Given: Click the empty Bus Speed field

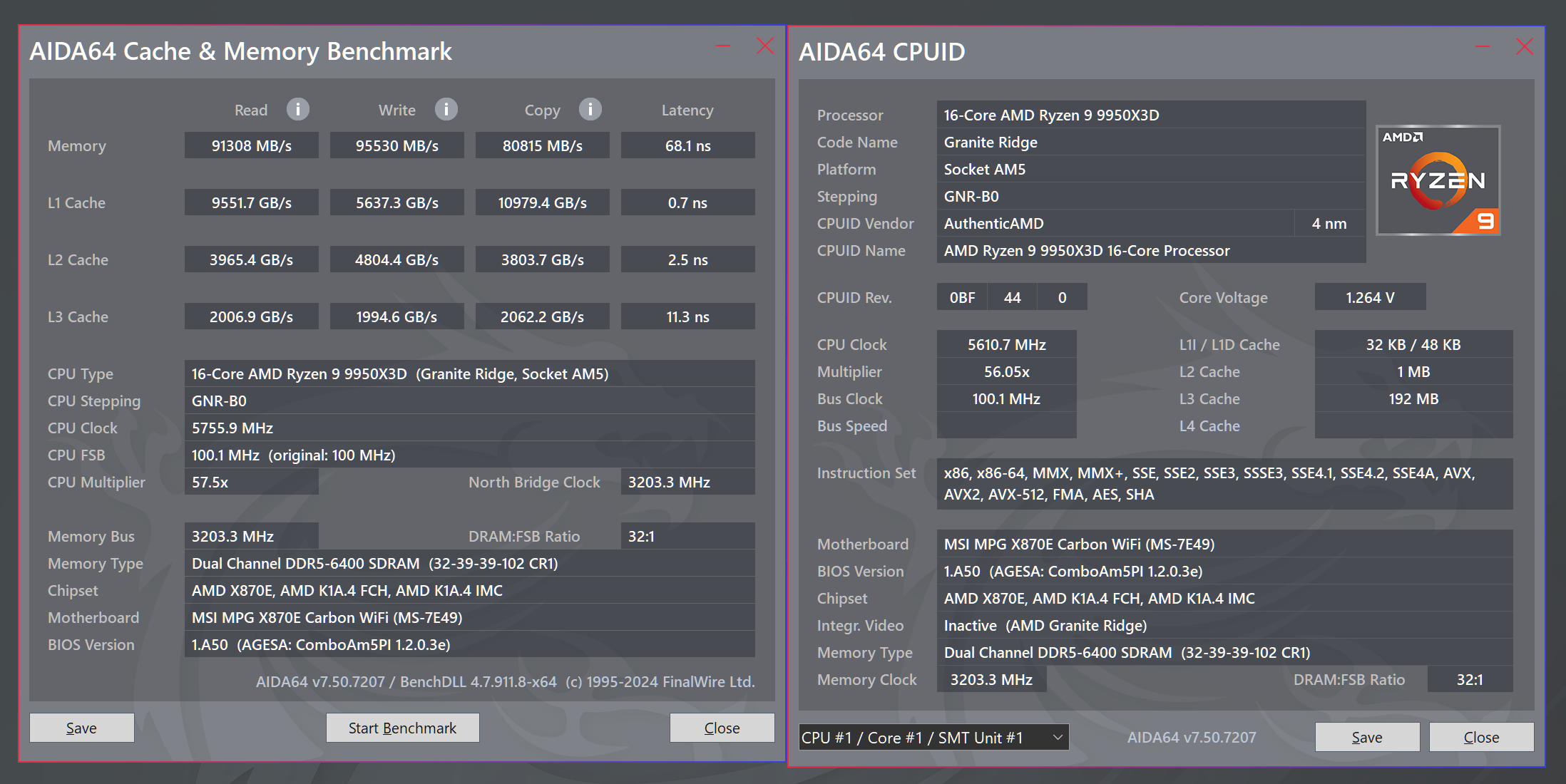Looking at the screenshot, I should 1006,425.
